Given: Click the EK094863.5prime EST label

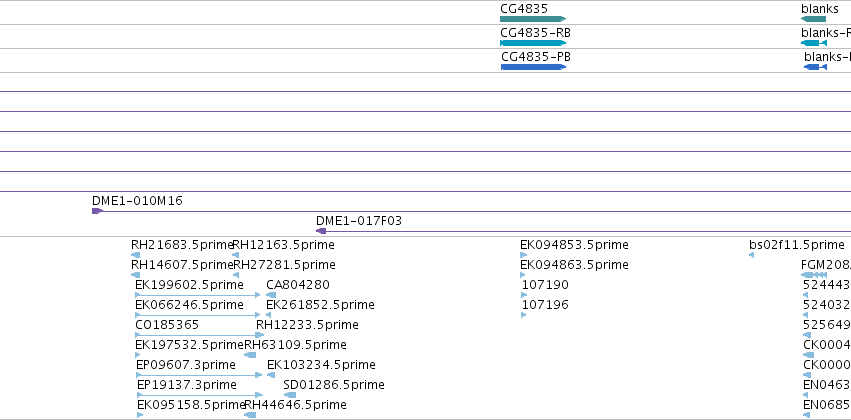Looking at the screenshot, I should [x=574, y=265].
